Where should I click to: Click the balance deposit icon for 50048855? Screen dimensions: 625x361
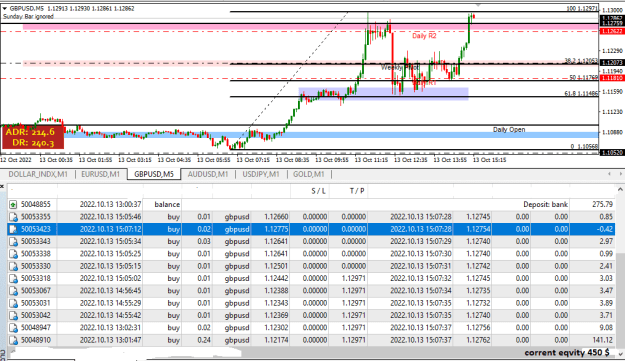(x=13, y=204)
